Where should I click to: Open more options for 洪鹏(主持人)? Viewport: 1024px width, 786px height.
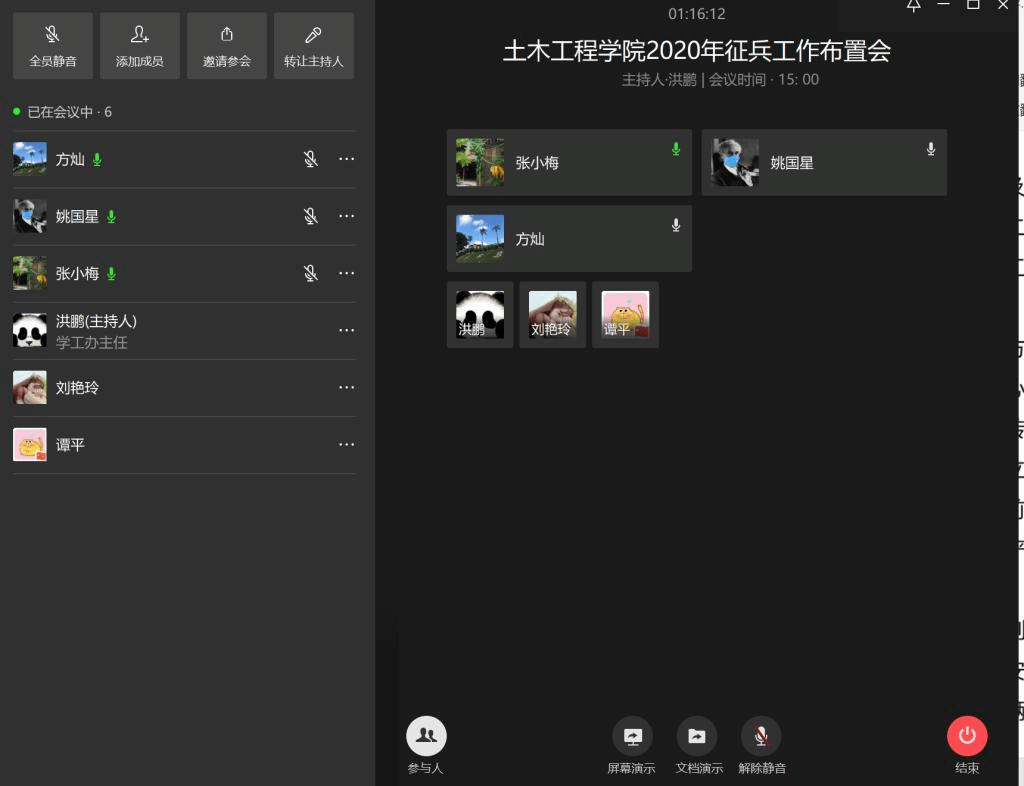[347, 330]
